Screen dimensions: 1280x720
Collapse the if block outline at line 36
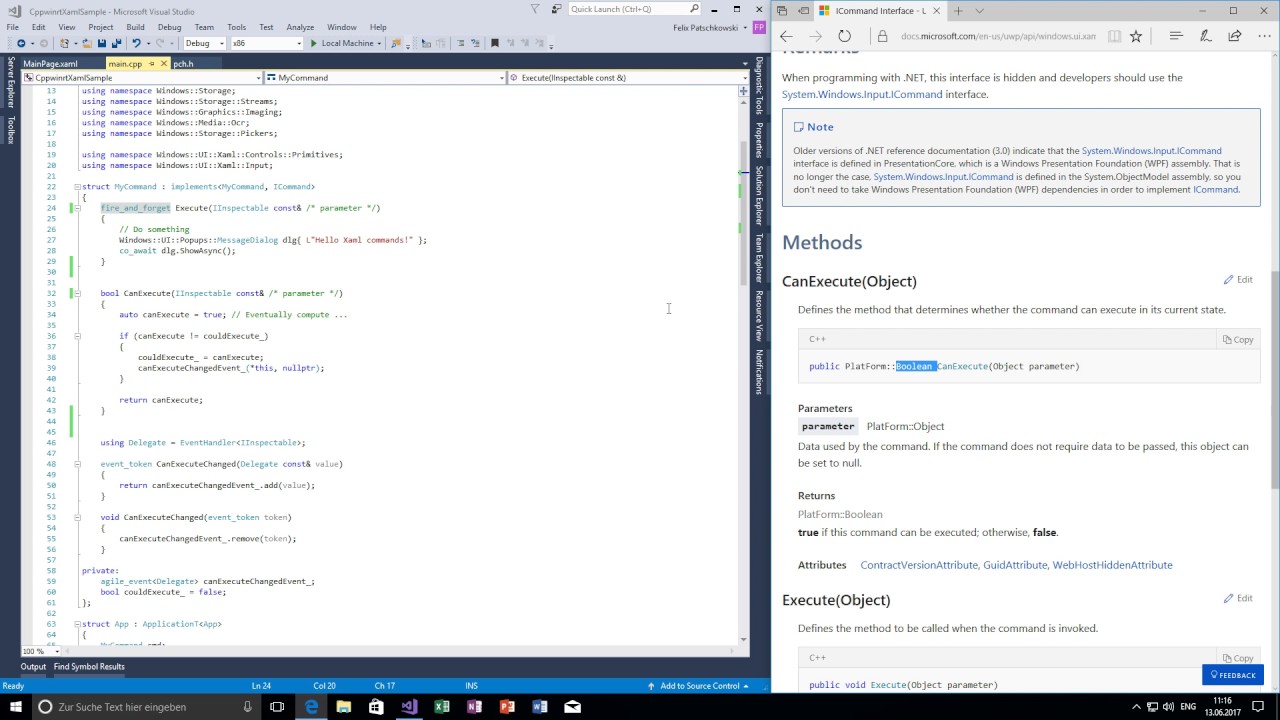[77, 336]
